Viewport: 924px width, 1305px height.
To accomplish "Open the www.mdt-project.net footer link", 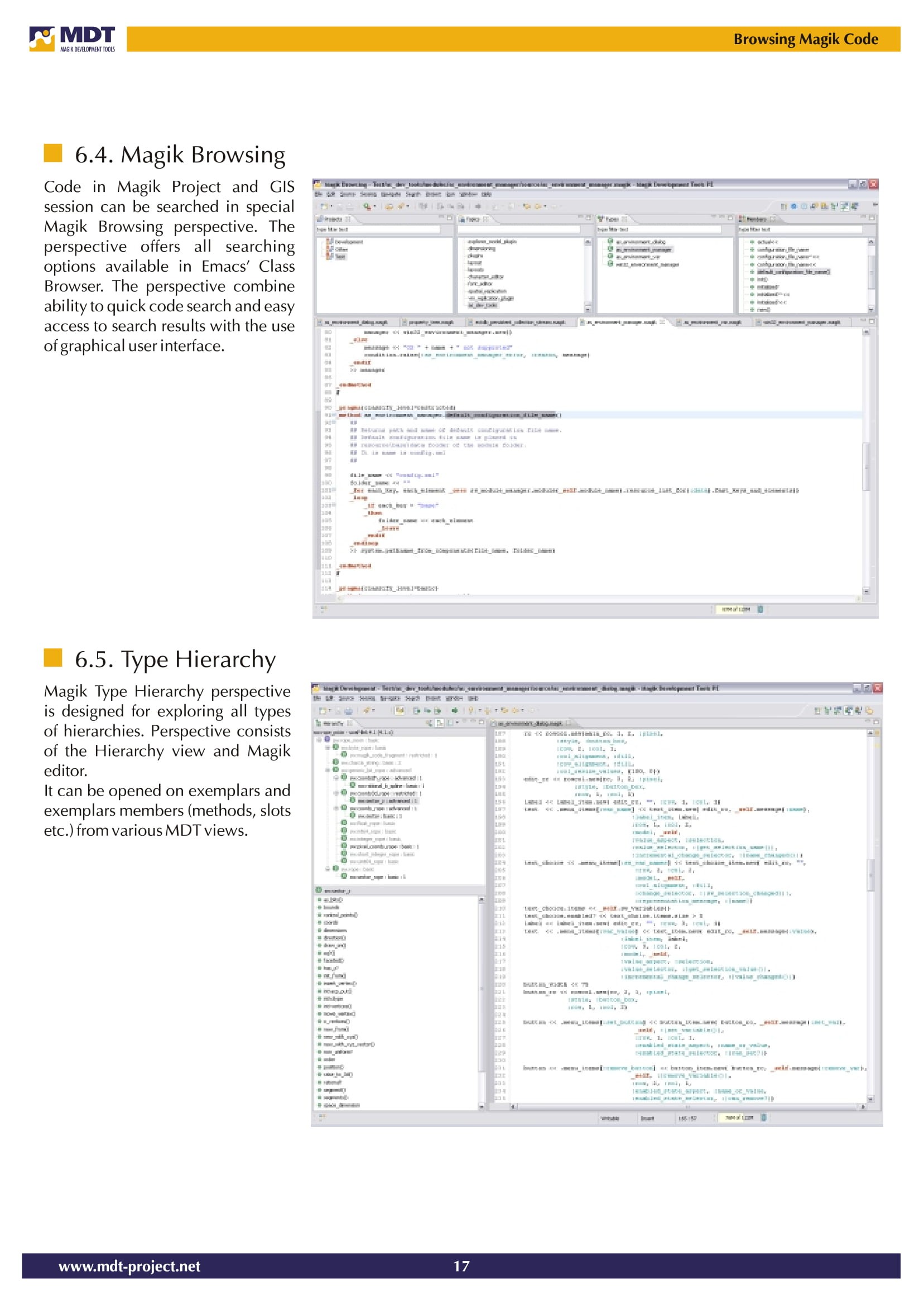I will click(129, 1266).
